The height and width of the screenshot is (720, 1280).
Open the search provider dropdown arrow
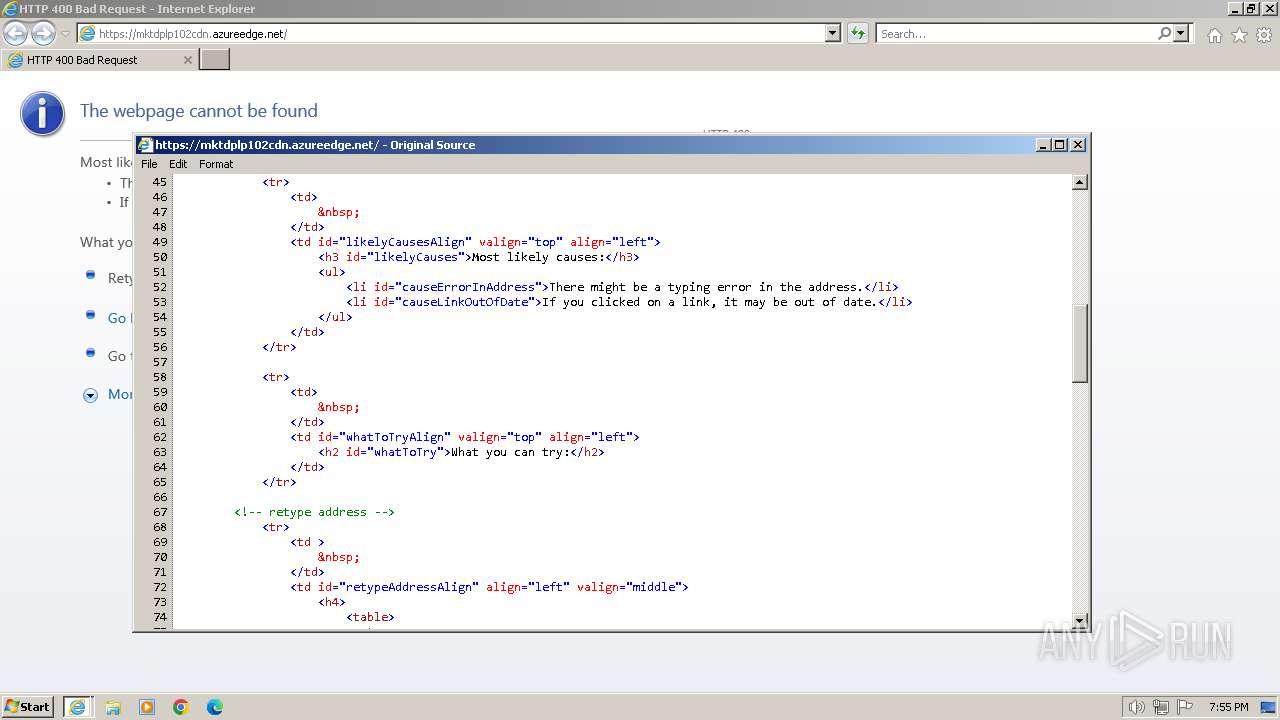coord(1181,34)
